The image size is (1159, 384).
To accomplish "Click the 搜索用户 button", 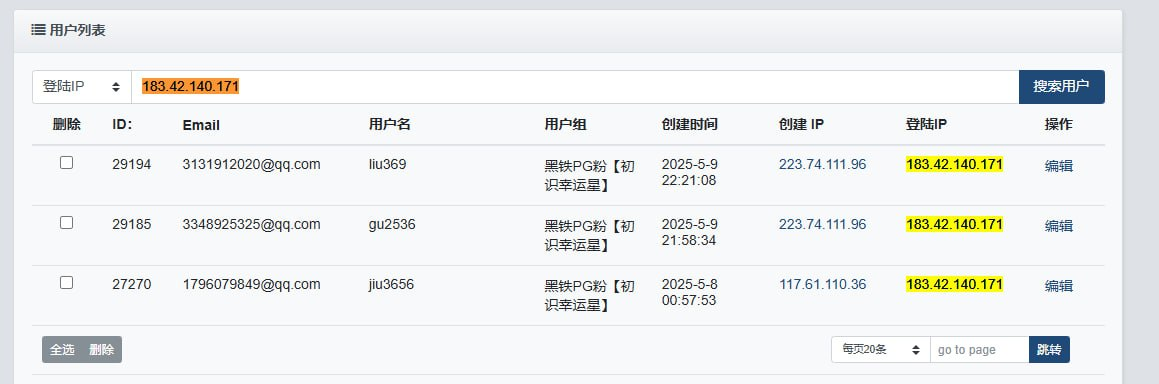I will click(1061, 87).
